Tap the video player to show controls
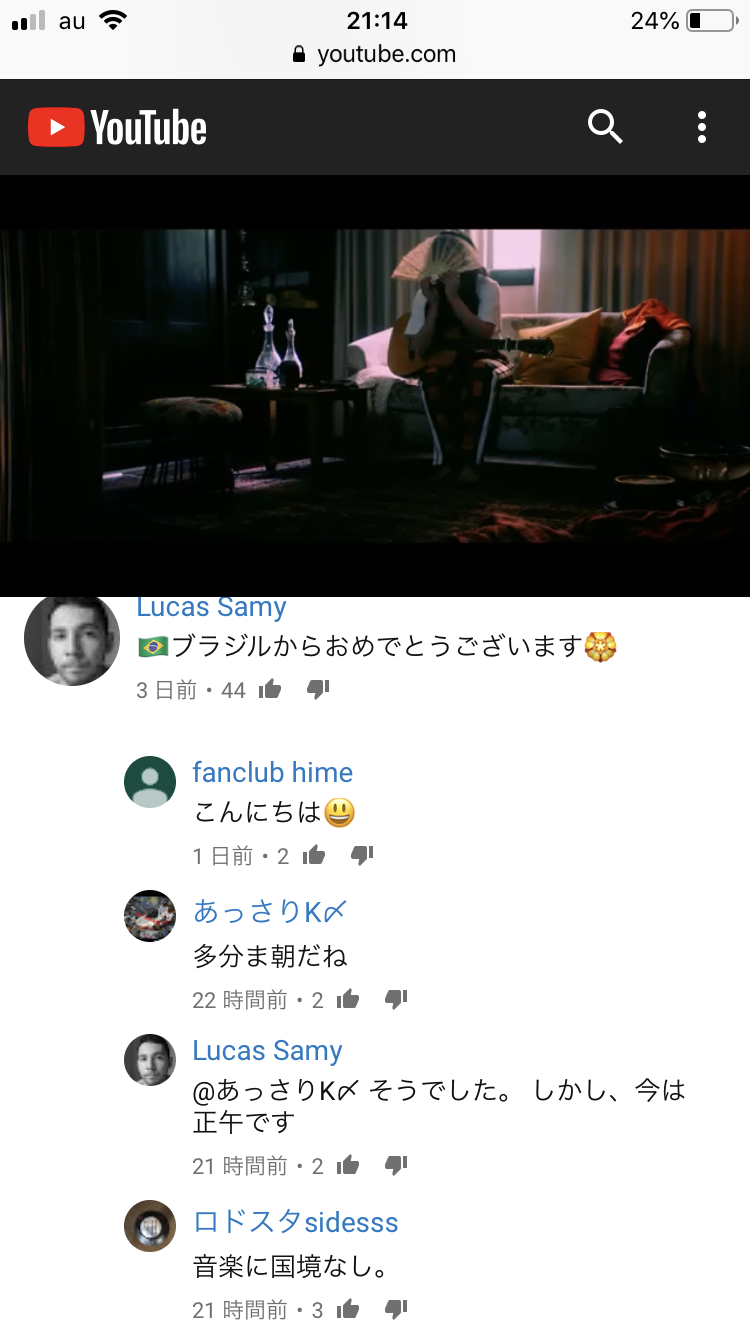The width and height of the screenshot is (750, 1334). tap(375, 386)
